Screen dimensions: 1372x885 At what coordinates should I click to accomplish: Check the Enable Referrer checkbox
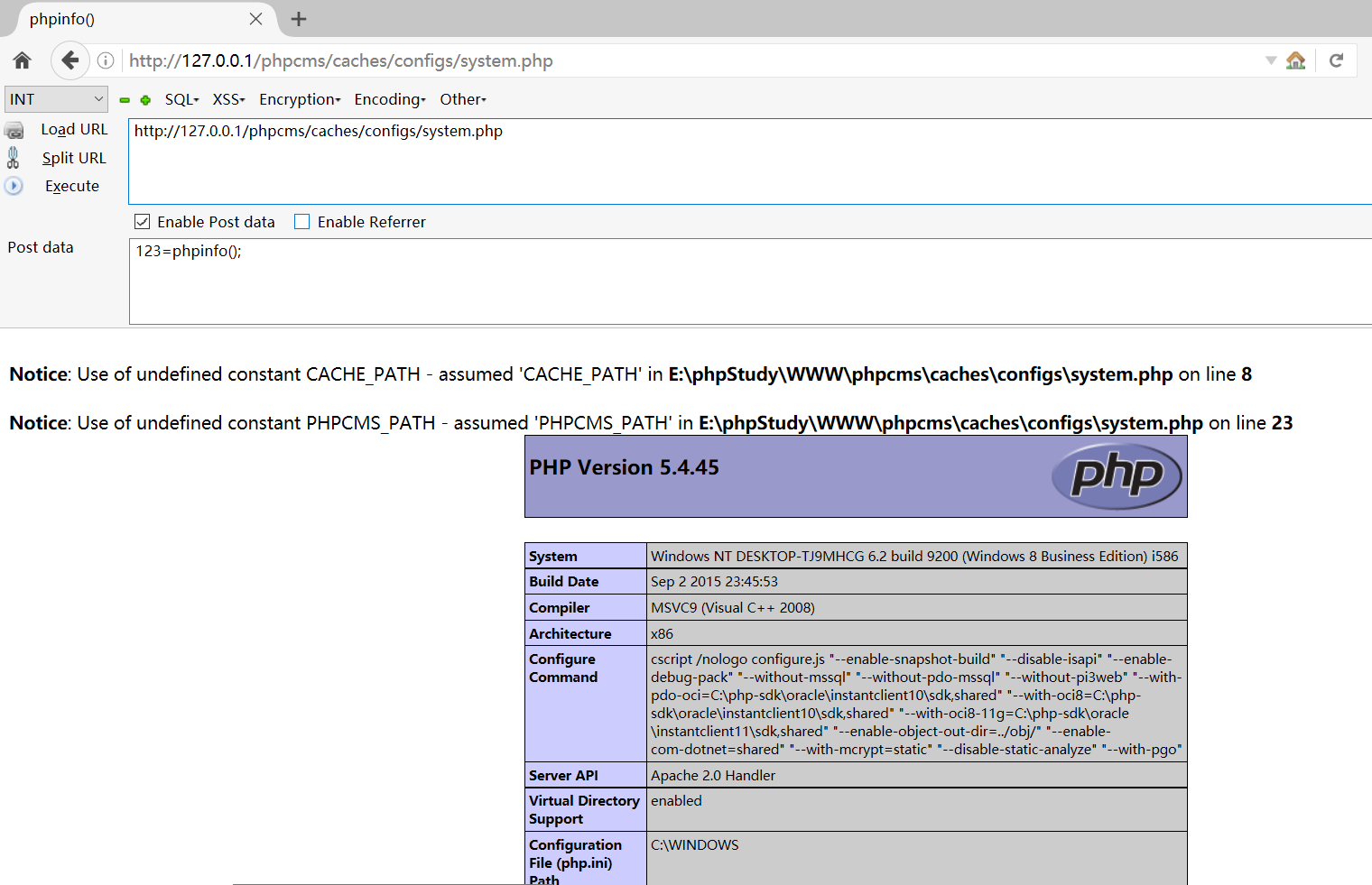[302, 222]
